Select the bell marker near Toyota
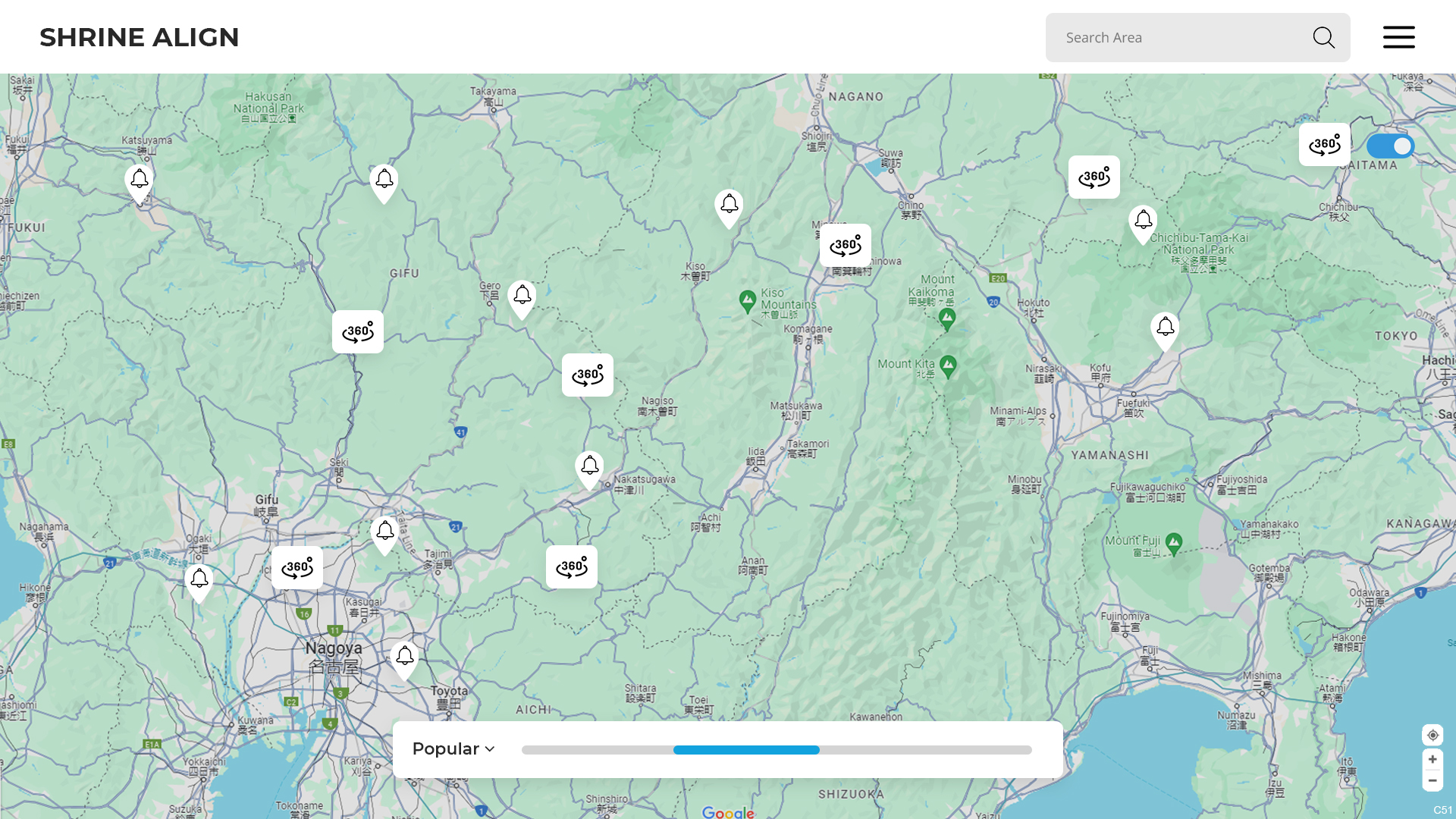1456x819 pixels. click(x=404, y=657)
